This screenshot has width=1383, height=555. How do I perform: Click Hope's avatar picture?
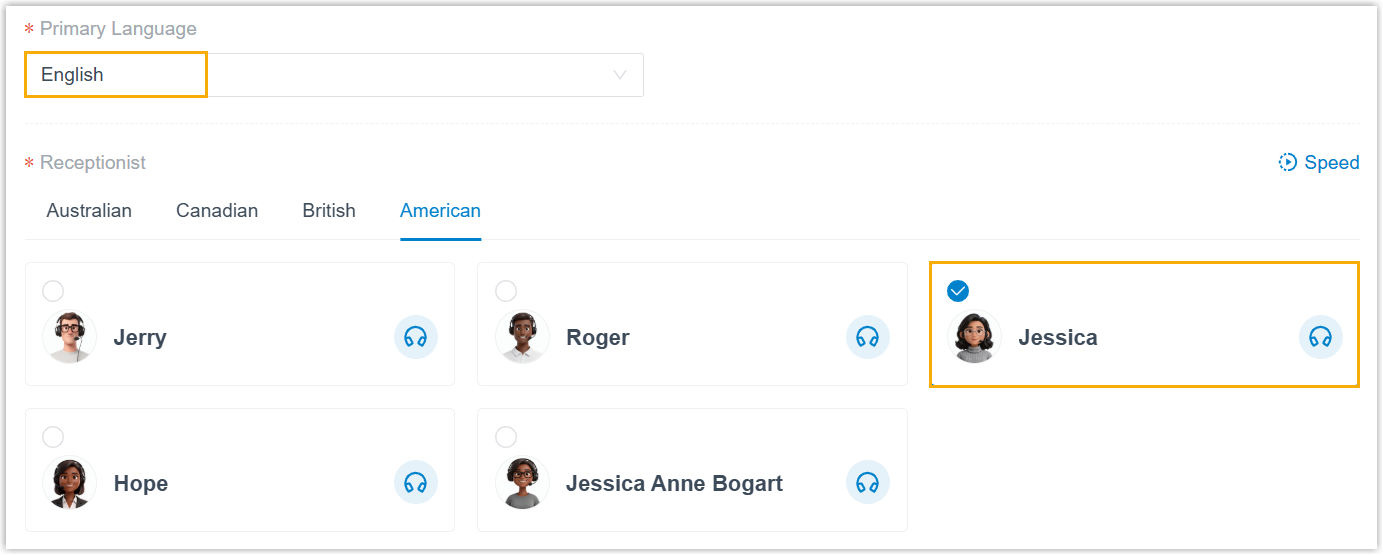pyautogui.click(x=70, y=483)
